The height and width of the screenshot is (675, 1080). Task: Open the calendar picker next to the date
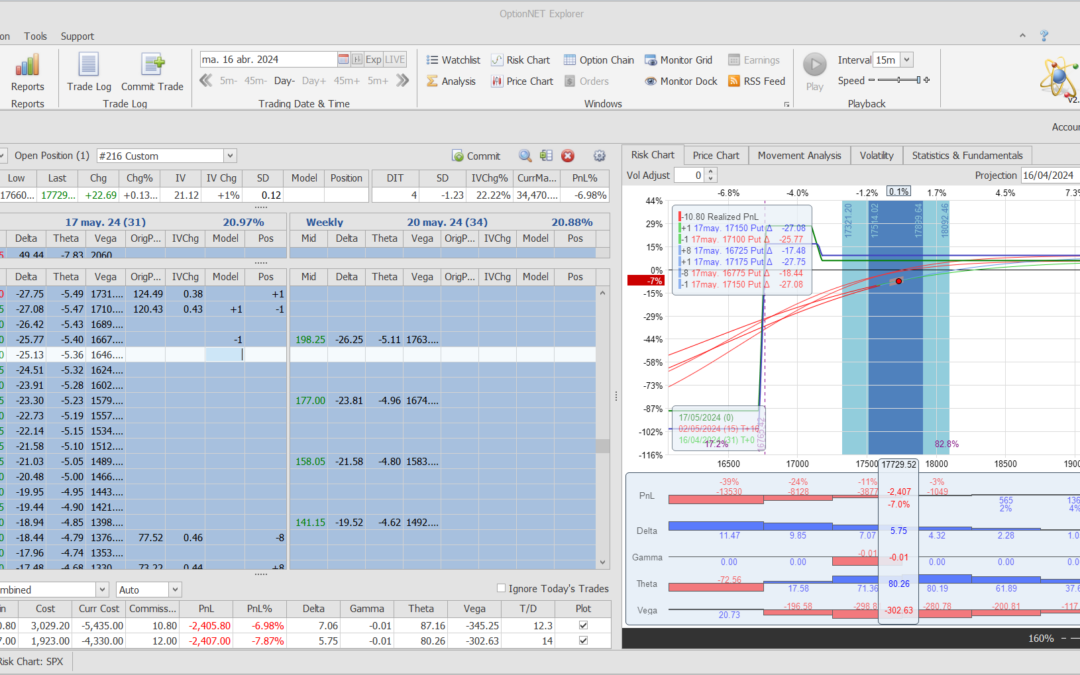coord(343,59)
